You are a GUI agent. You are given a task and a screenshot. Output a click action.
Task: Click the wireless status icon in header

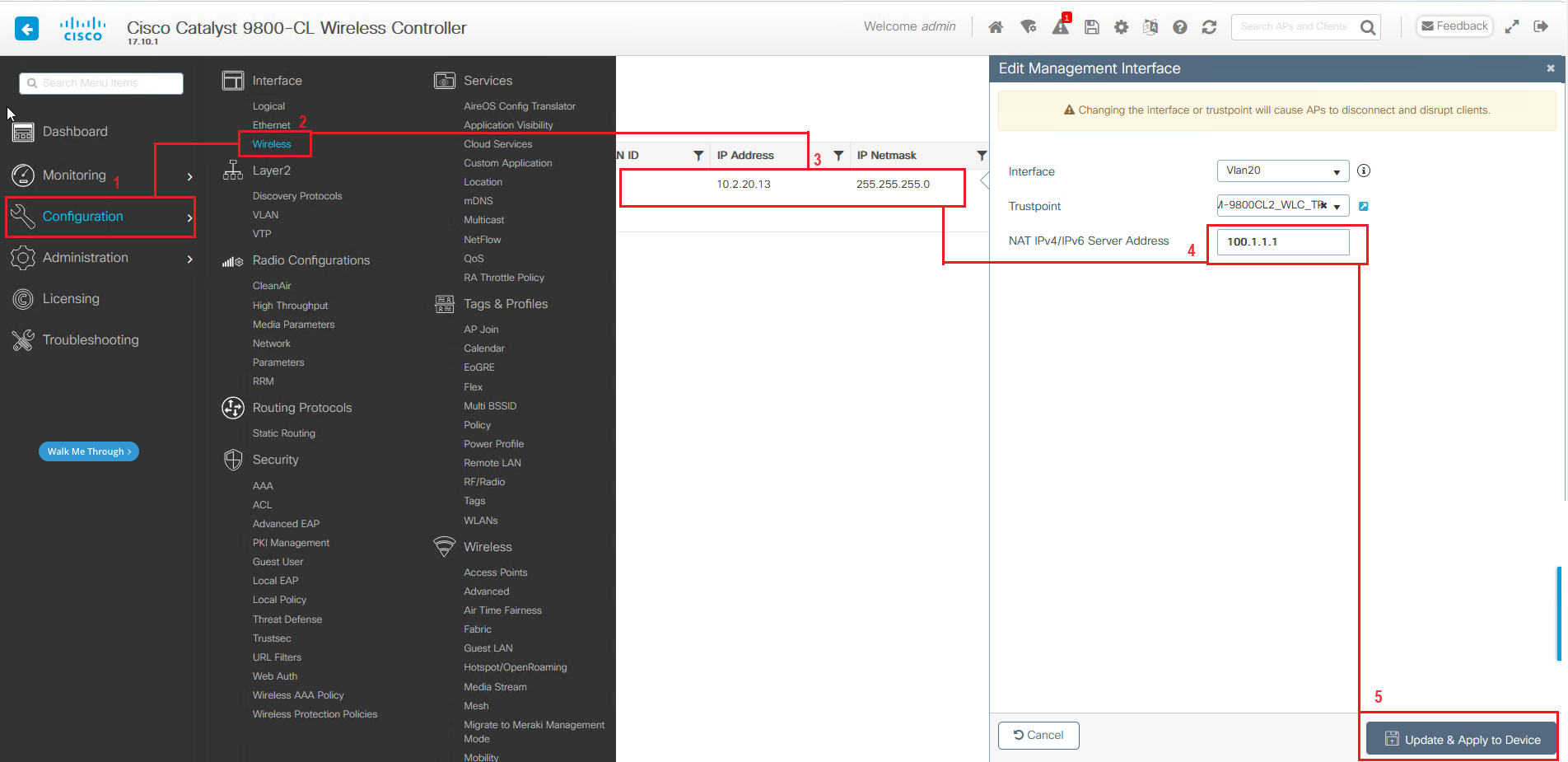(x=1028, y=27)
